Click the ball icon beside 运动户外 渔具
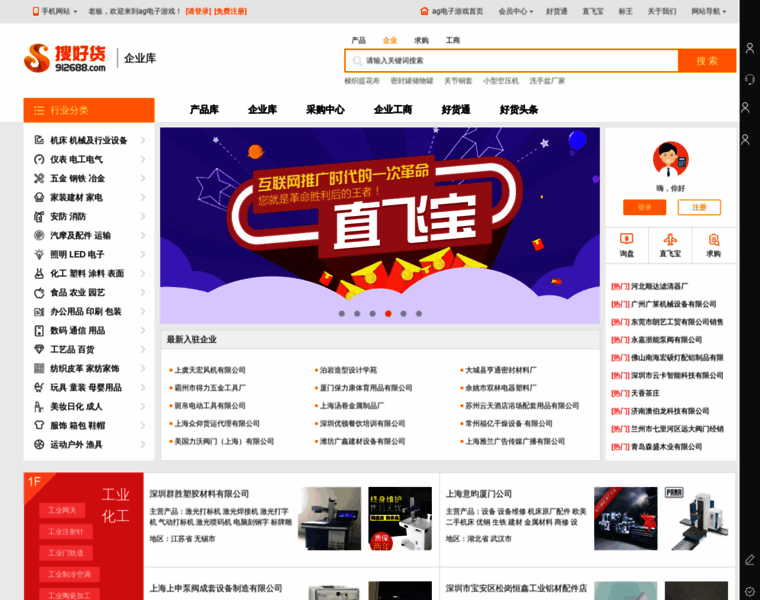 [x=39, y=444]
